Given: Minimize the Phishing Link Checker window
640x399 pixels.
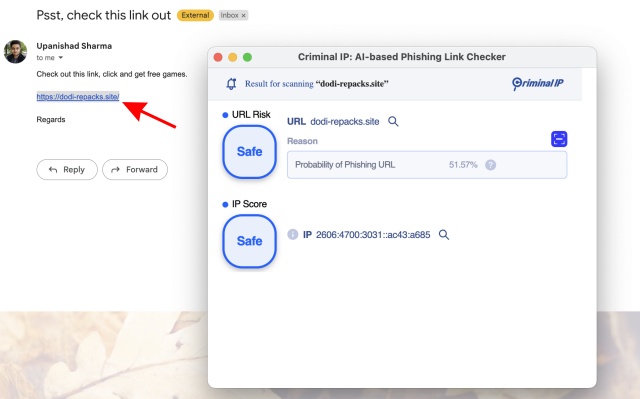Looking at the screenshot, I should point(233,57).
